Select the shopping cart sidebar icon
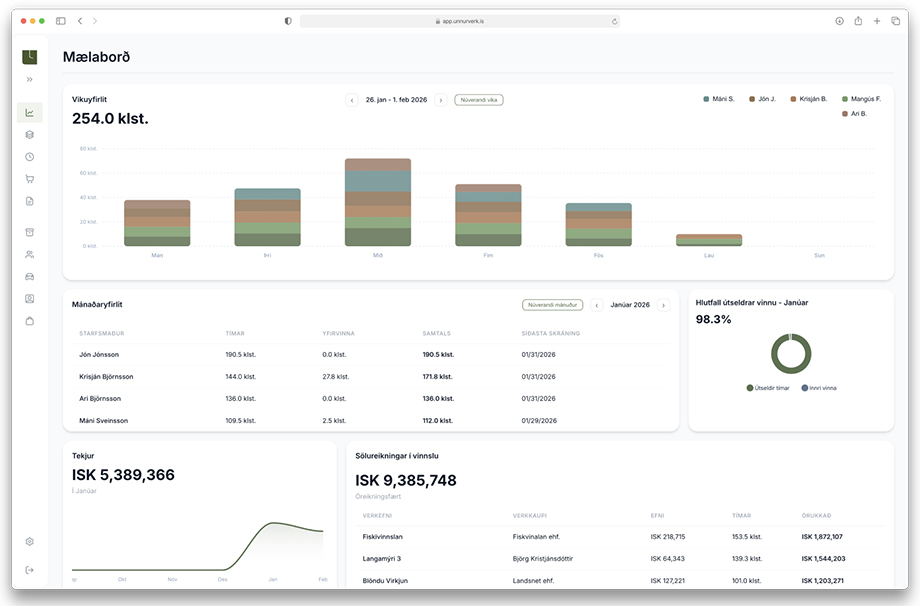920x606 pixels. point(30,179)
